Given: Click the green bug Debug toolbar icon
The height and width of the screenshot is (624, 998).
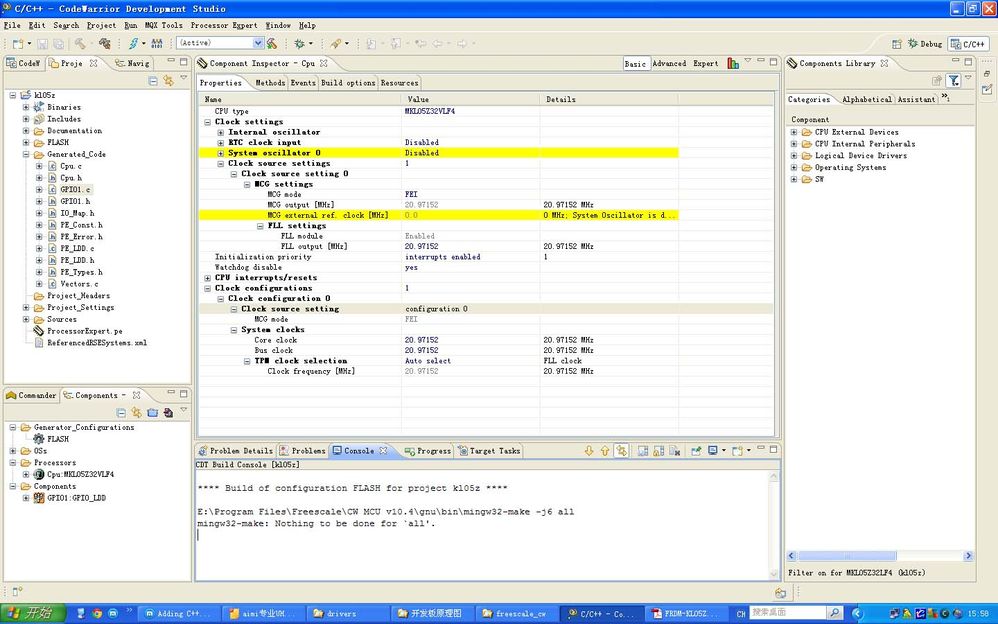Looking at the screenshot, I should (x=299, y=43).
